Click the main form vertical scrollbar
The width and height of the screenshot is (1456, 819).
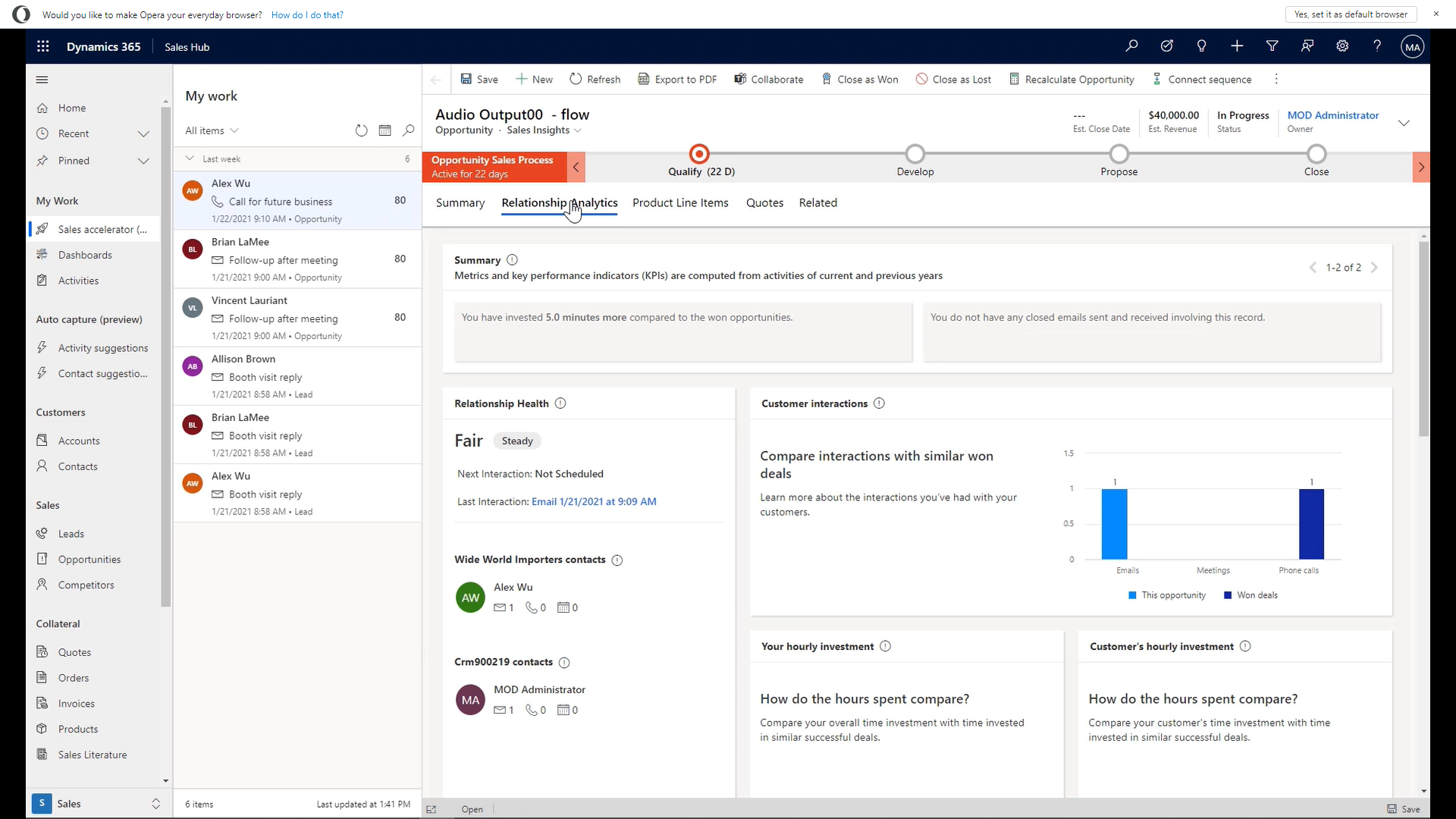pyautogui.click(x=1423, y=340)
